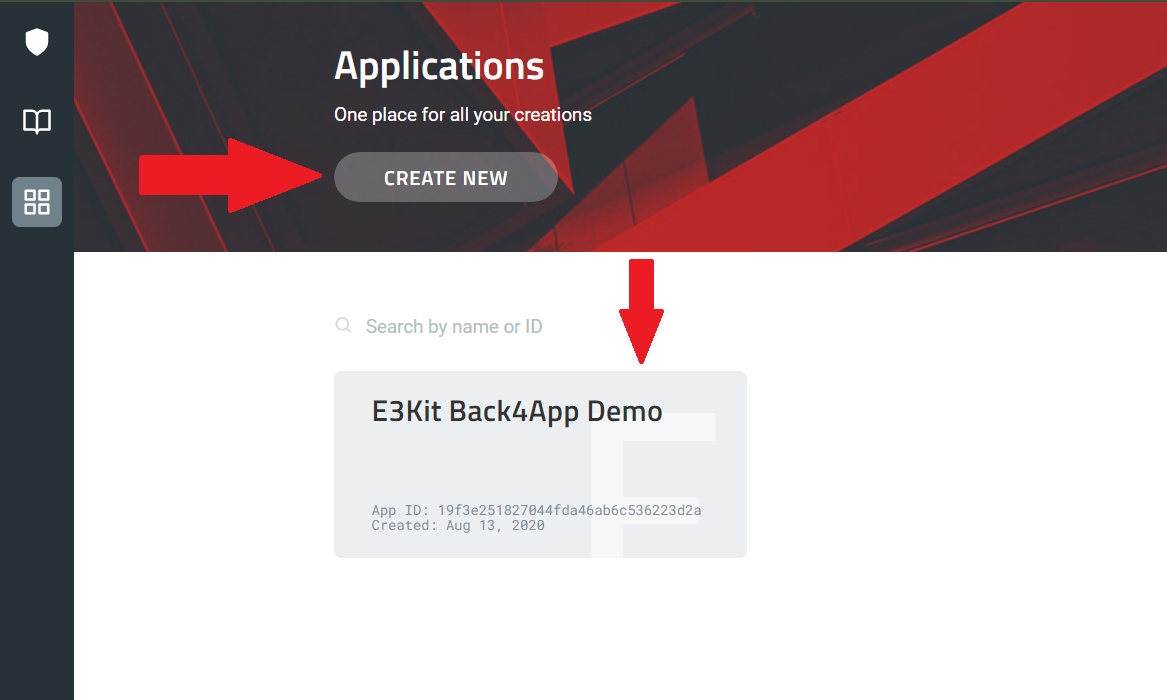The width and height of the screenshot is (1167, 700).
Task: Click the Created: Aug 13, 2020 text
Action: click(458, 525)
